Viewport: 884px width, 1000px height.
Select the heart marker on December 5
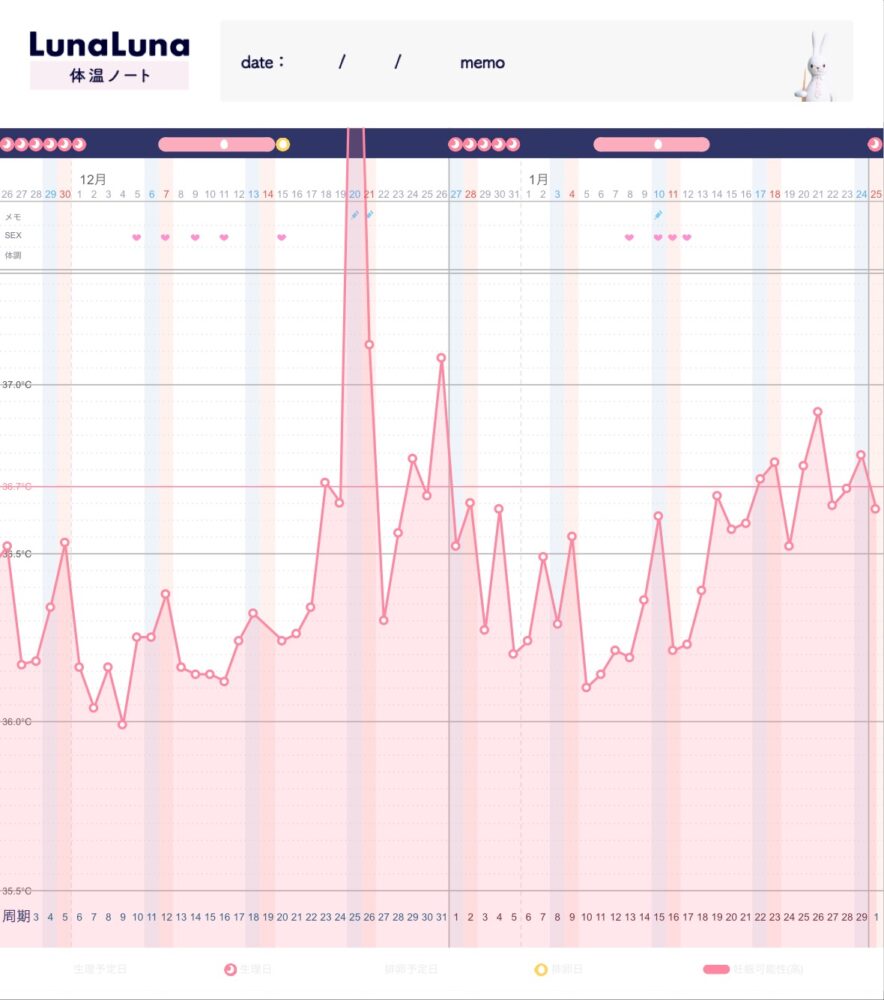(x=137, y=237)
